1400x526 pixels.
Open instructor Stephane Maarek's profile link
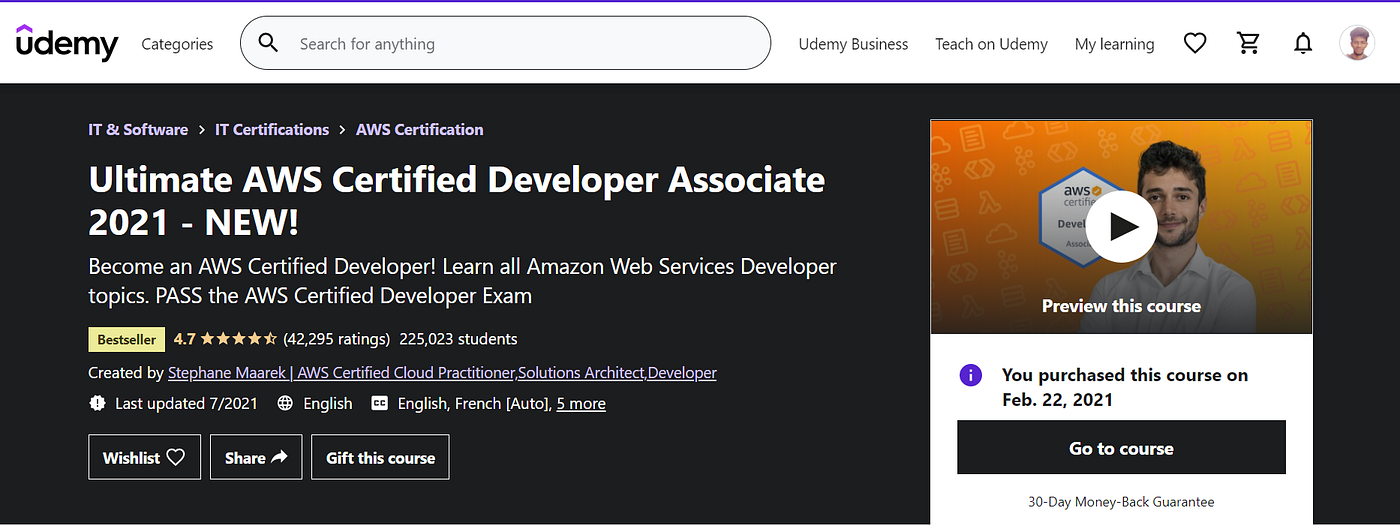[x=442, y=372]
